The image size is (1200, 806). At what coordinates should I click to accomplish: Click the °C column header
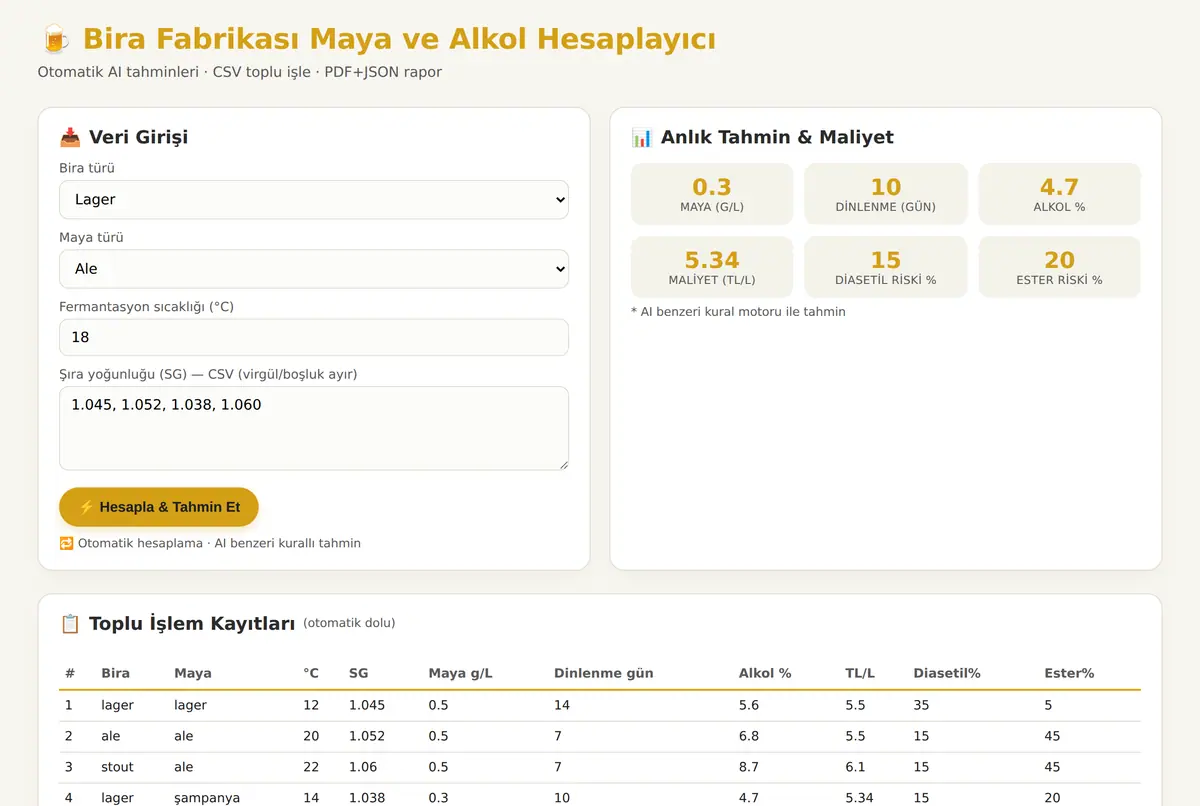(x=311, y=673)
